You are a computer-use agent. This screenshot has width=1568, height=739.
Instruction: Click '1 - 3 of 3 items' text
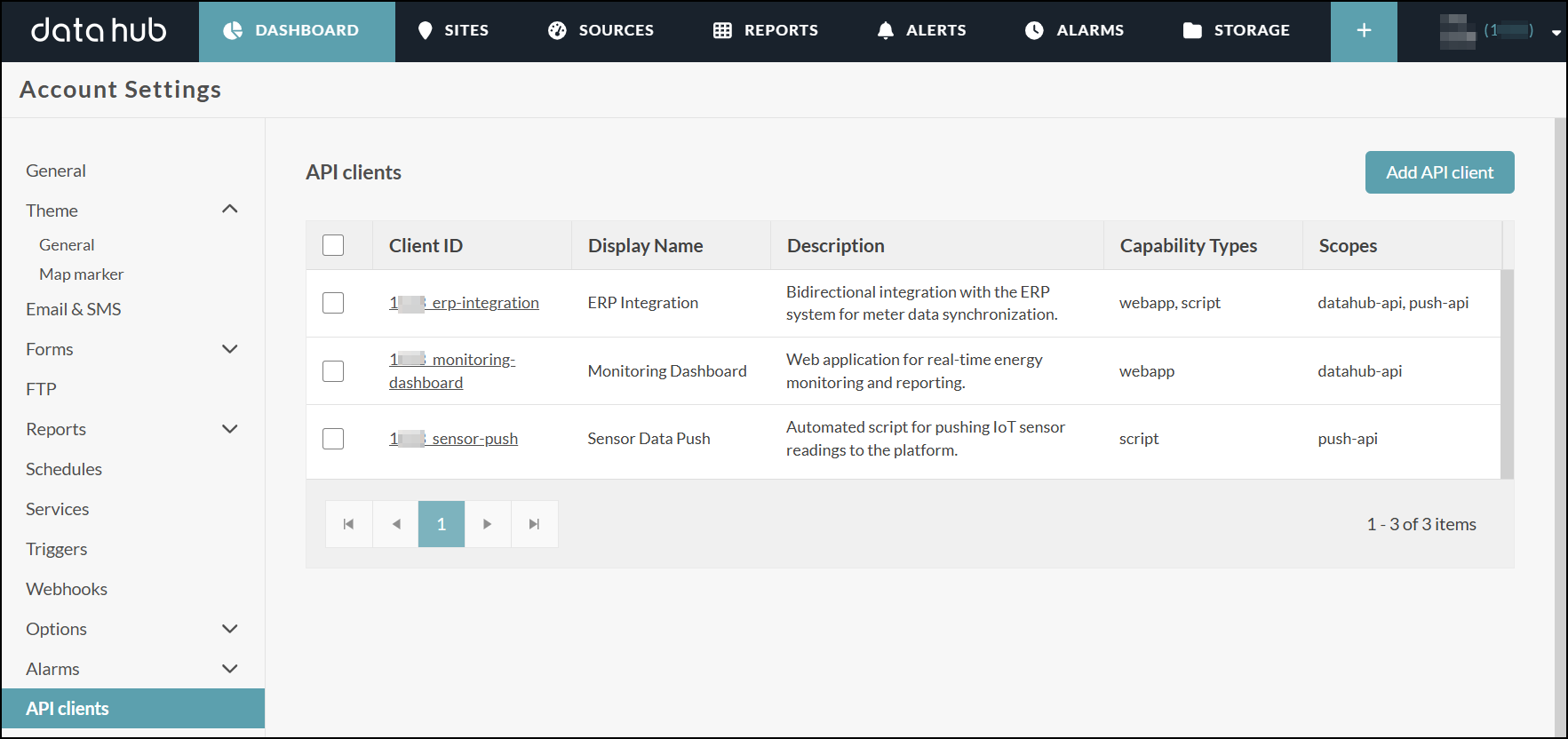pyautogui.click(x=1421, y=524)
